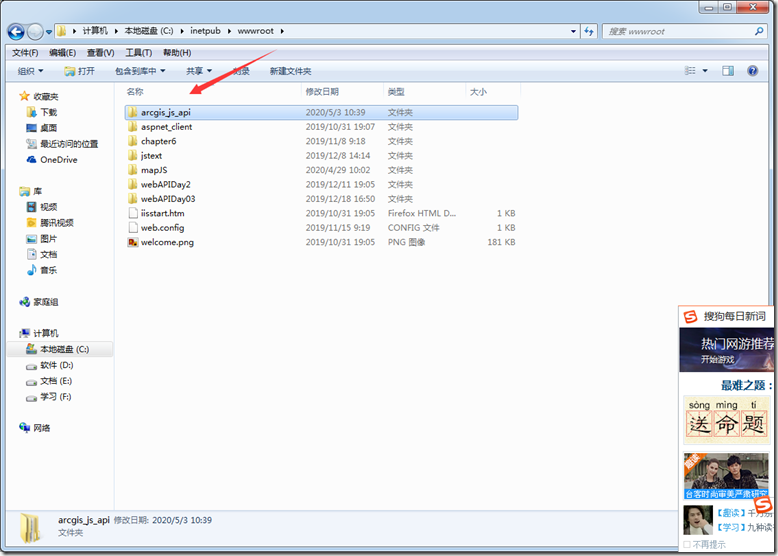Screen dimensions: 778x556
Task: Open the 热门网游推荐 banner in Sogou popup
Action: click(726, 350)
